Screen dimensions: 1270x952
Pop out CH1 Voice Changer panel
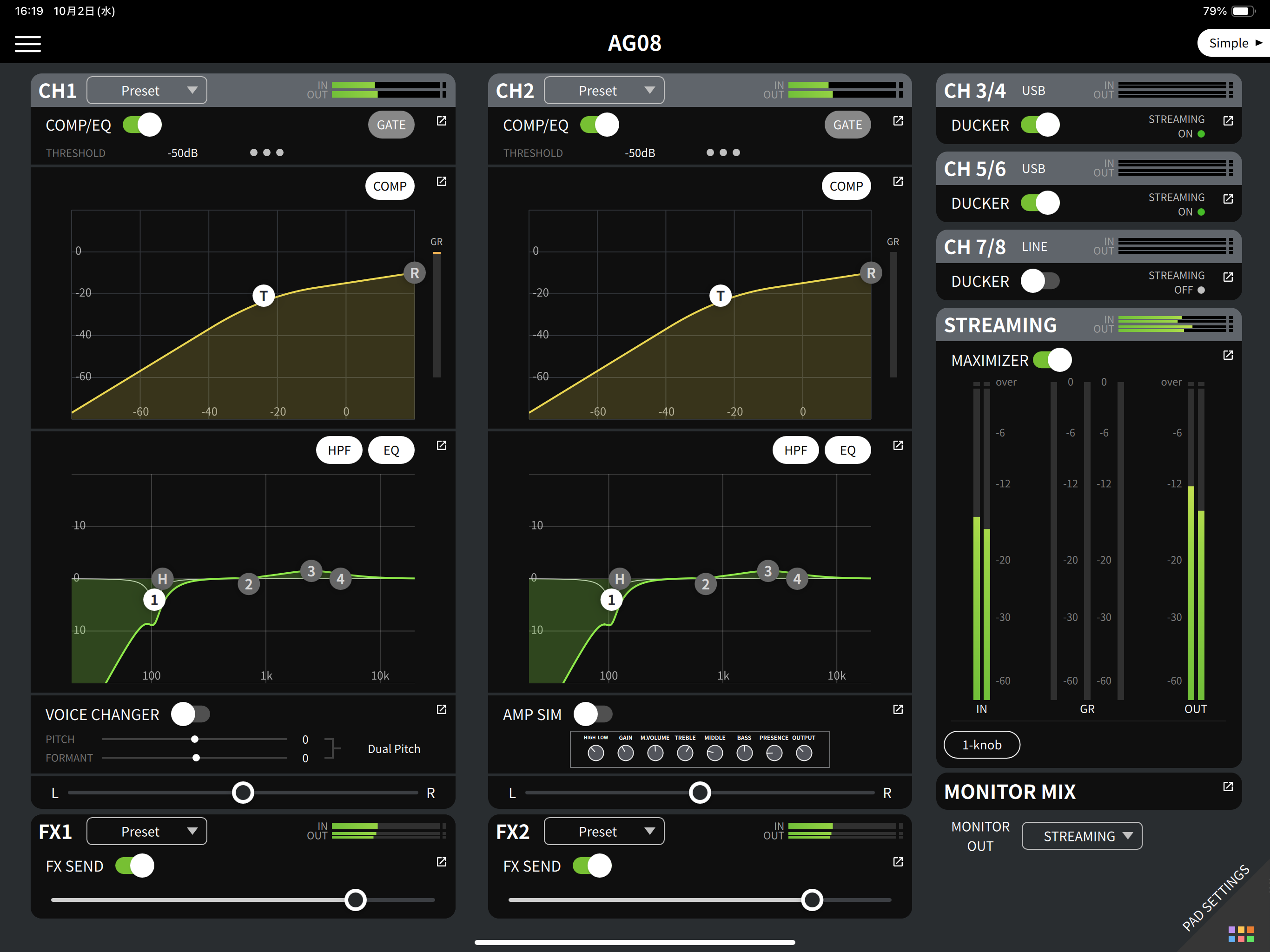(x=442, y=710)
